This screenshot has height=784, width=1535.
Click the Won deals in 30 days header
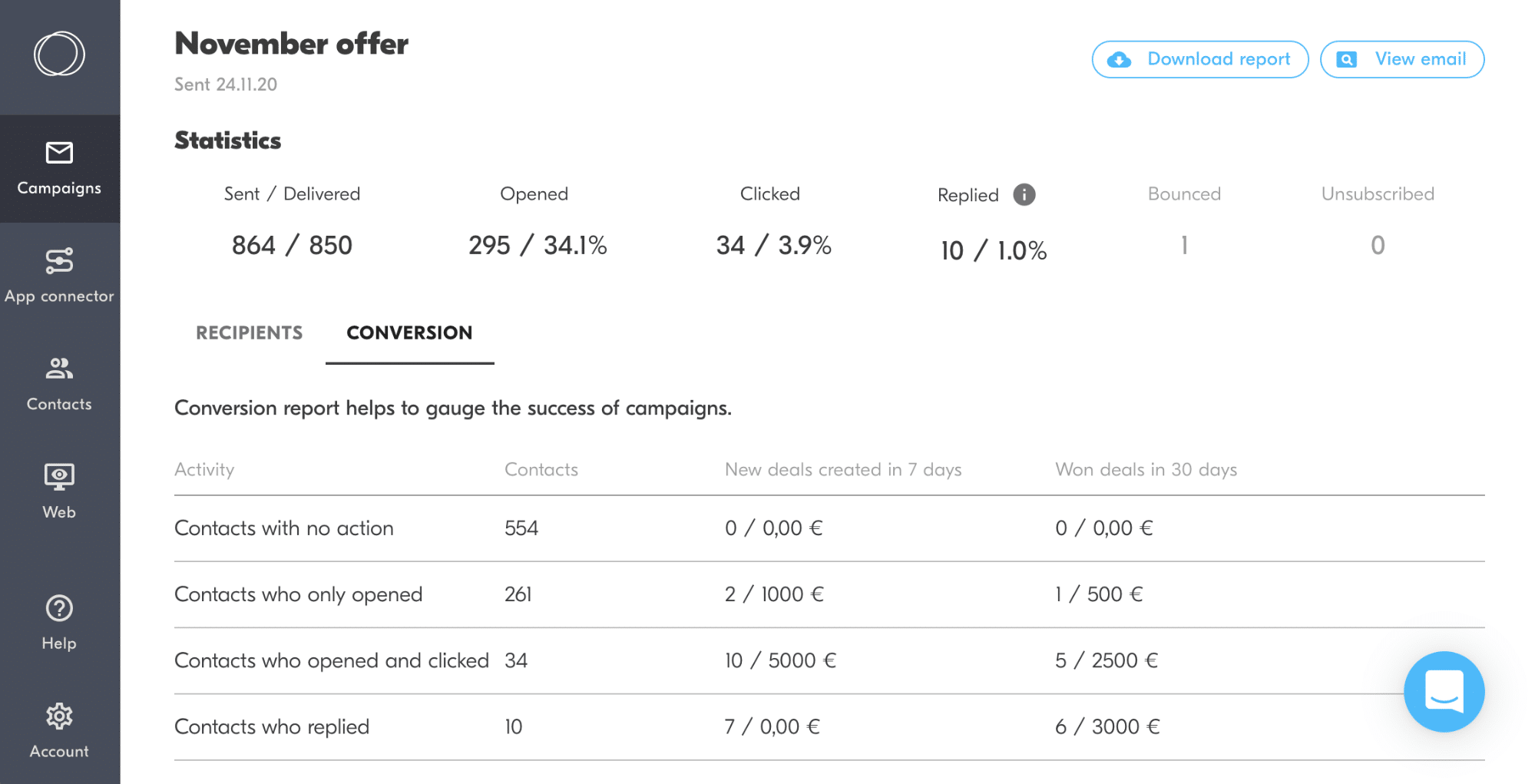point(1146,469)
